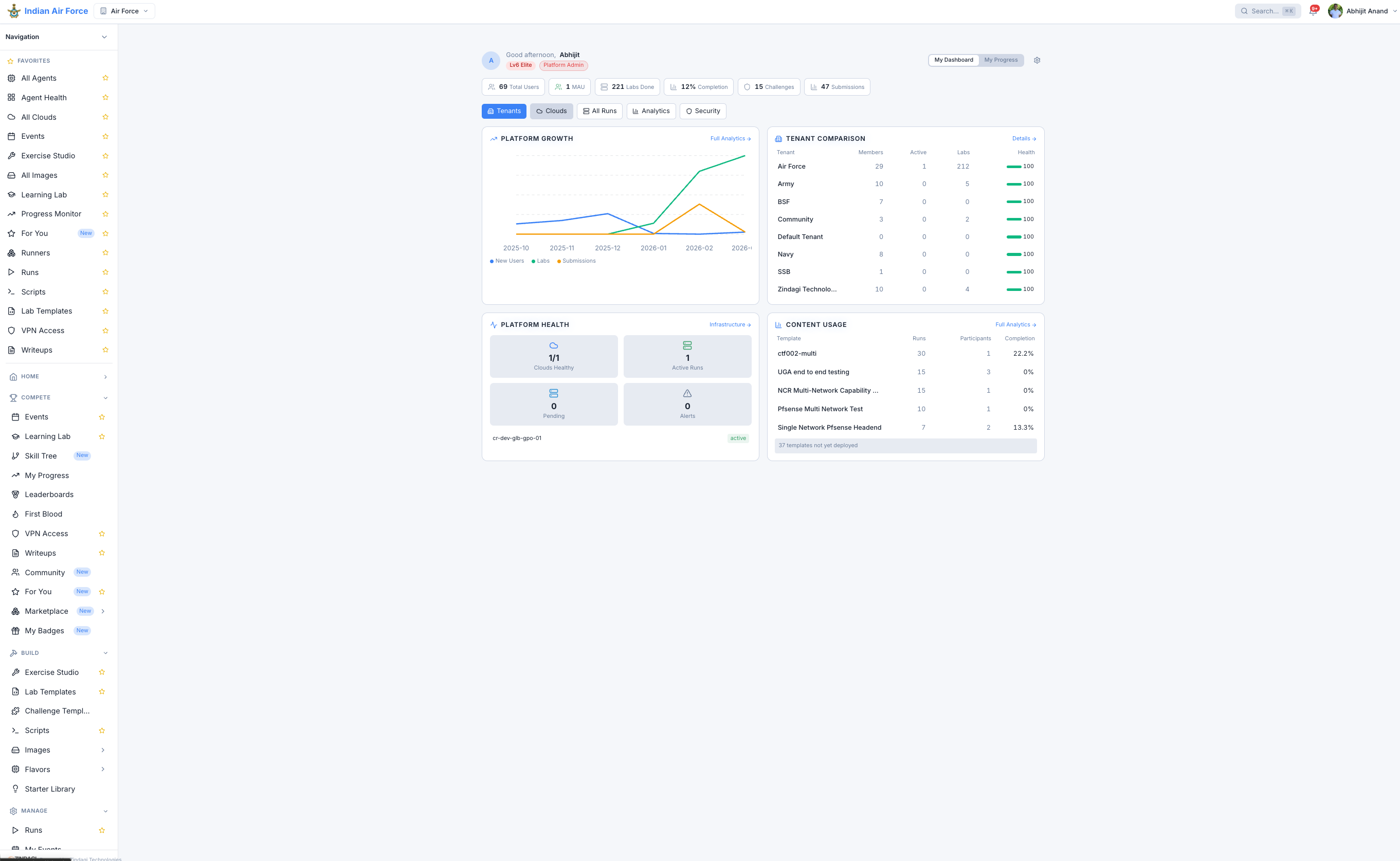This screenshot has width=1400, height=861.
Task: Open Tenant Comparison Details
Action: 1024,138
